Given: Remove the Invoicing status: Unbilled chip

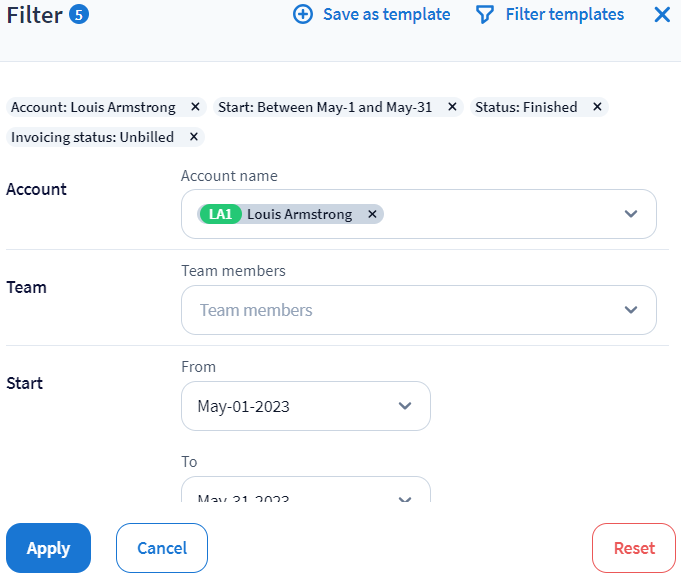Looking at the screenshot, I should pos(194,137).
